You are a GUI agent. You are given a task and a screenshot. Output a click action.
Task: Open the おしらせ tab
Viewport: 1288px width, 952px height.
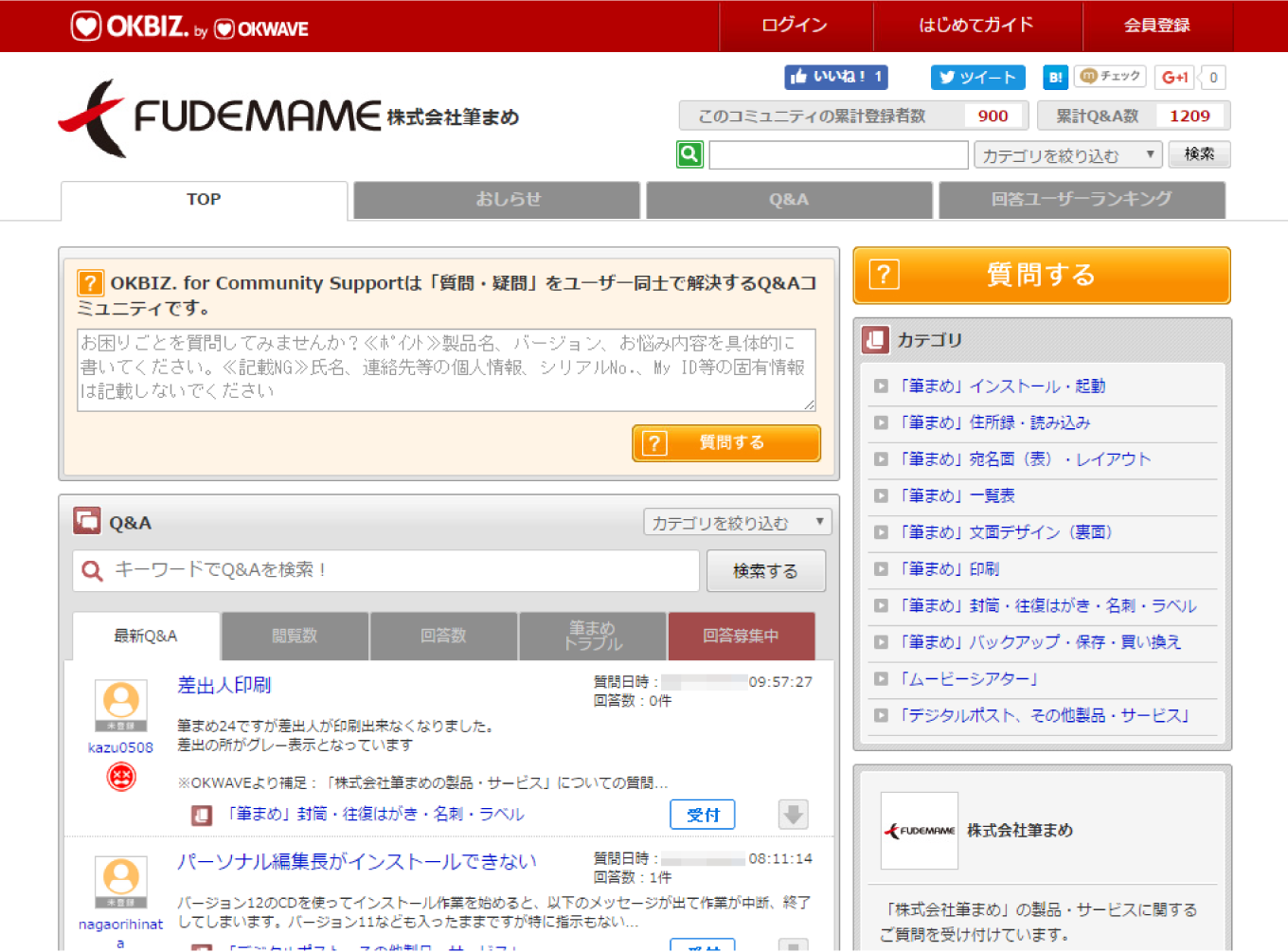point(496,200)
